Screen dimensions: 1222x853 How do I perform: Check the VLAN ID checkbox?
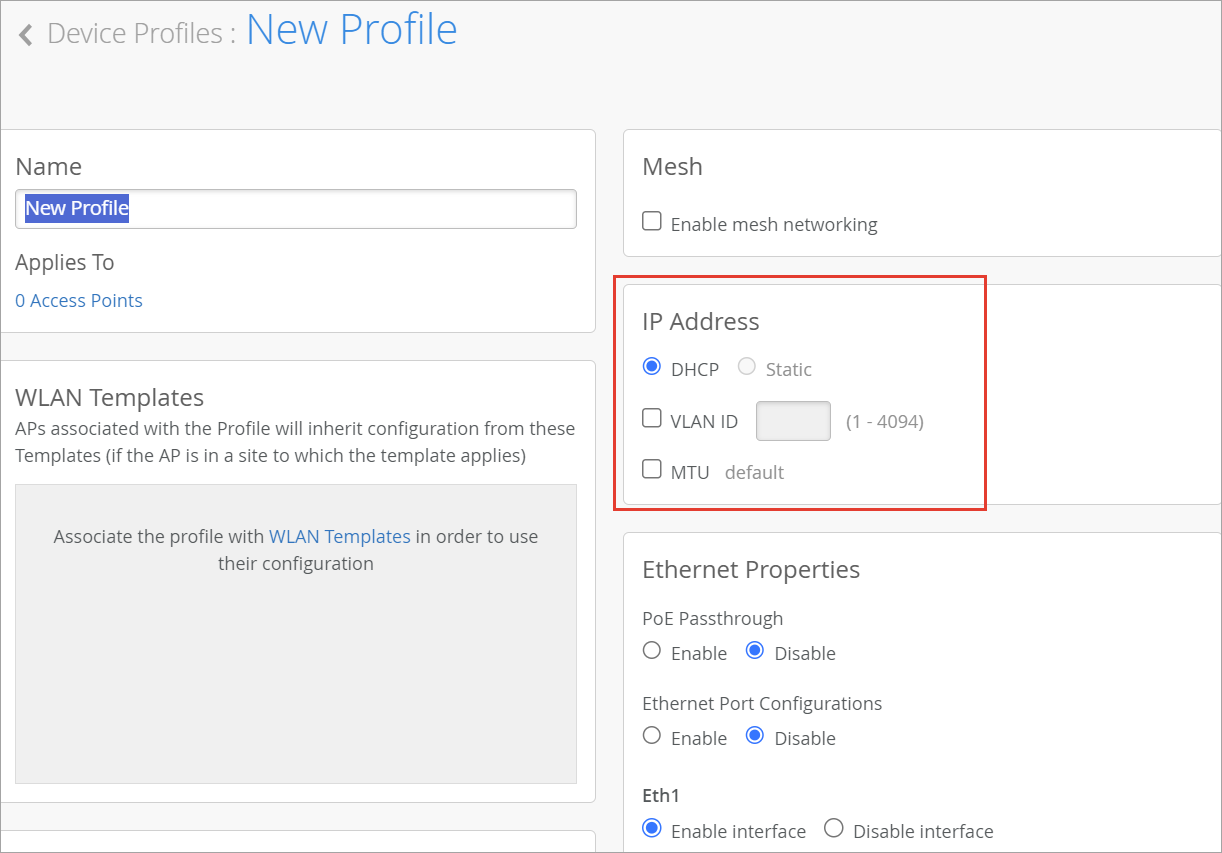click(652, 419)
